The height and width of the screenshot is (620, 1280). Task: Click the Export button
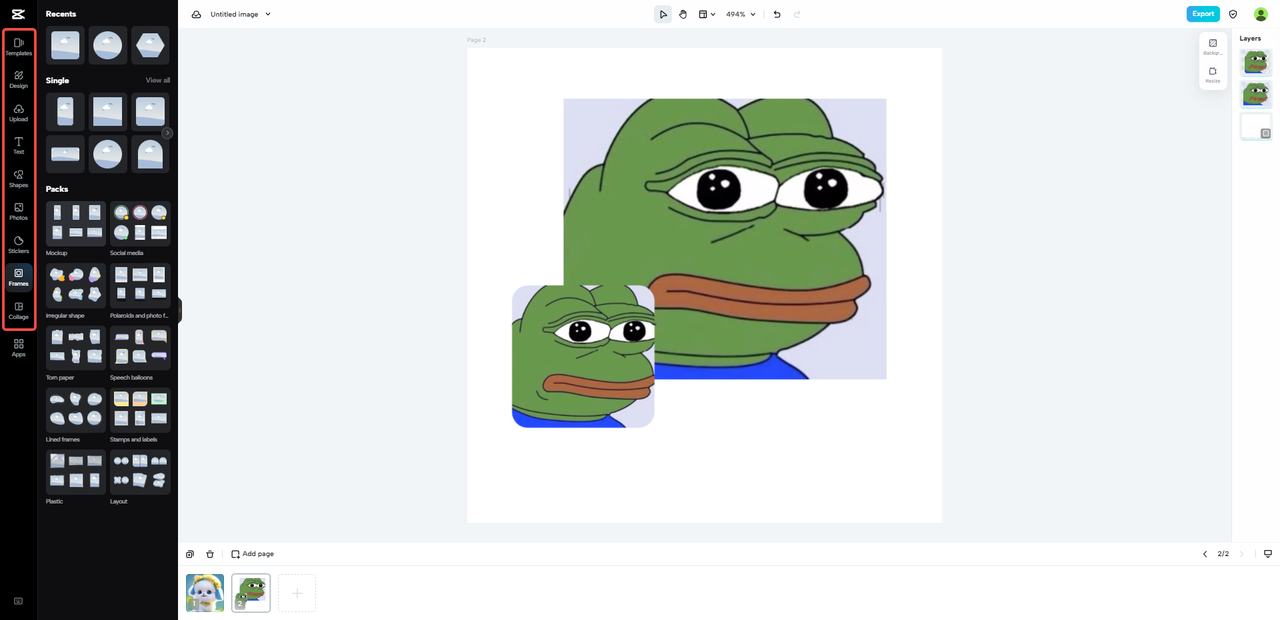pyautogui.click(x=1203, y=14)
